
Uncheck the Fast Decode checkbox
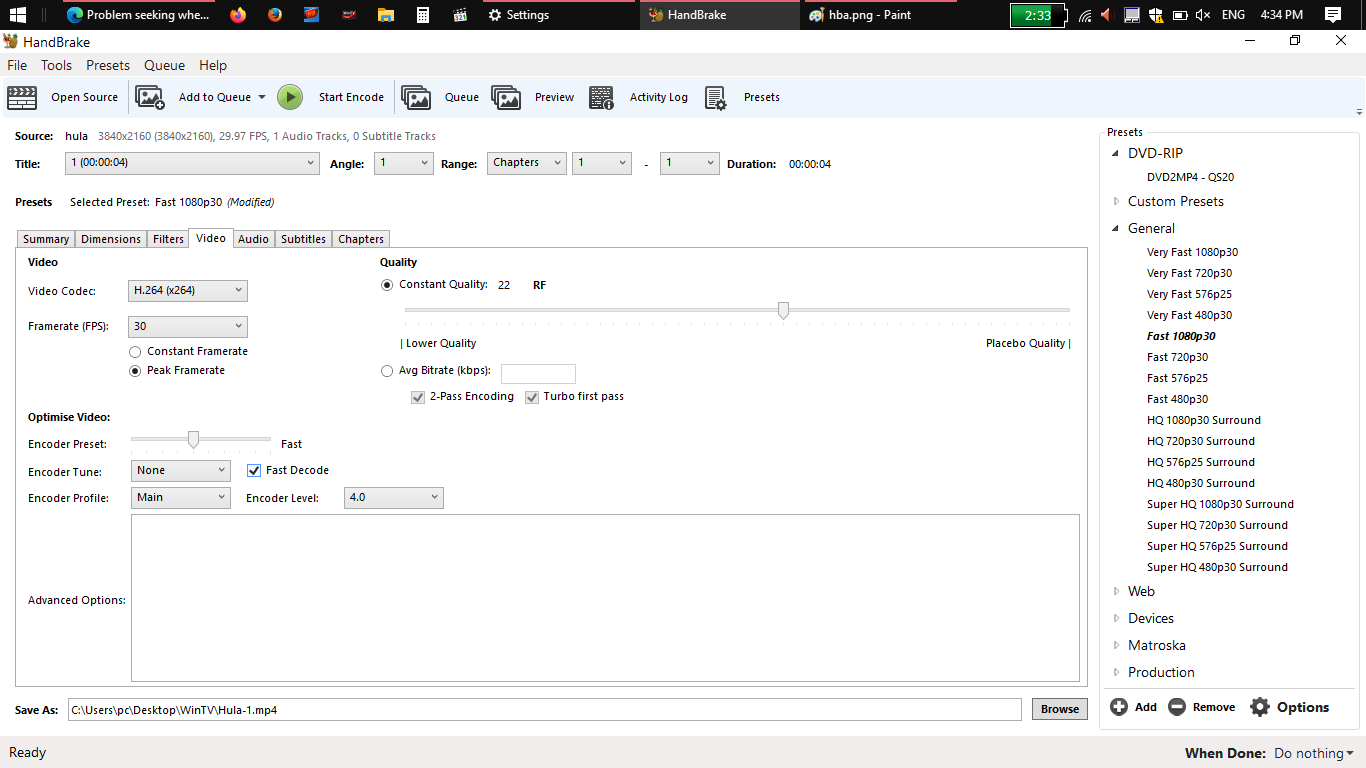tap(254, 470)
